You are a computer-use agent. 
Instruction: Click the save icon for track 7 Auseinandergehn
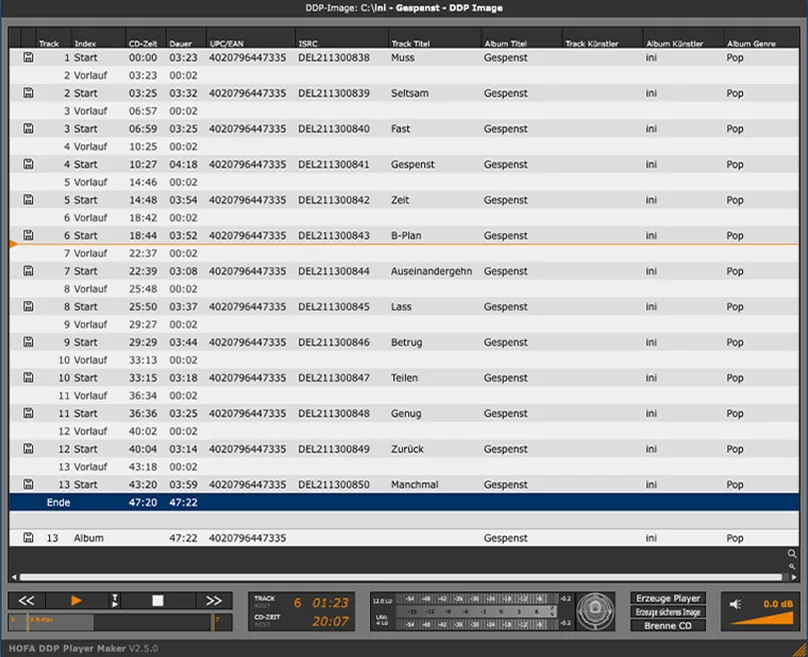28,271
